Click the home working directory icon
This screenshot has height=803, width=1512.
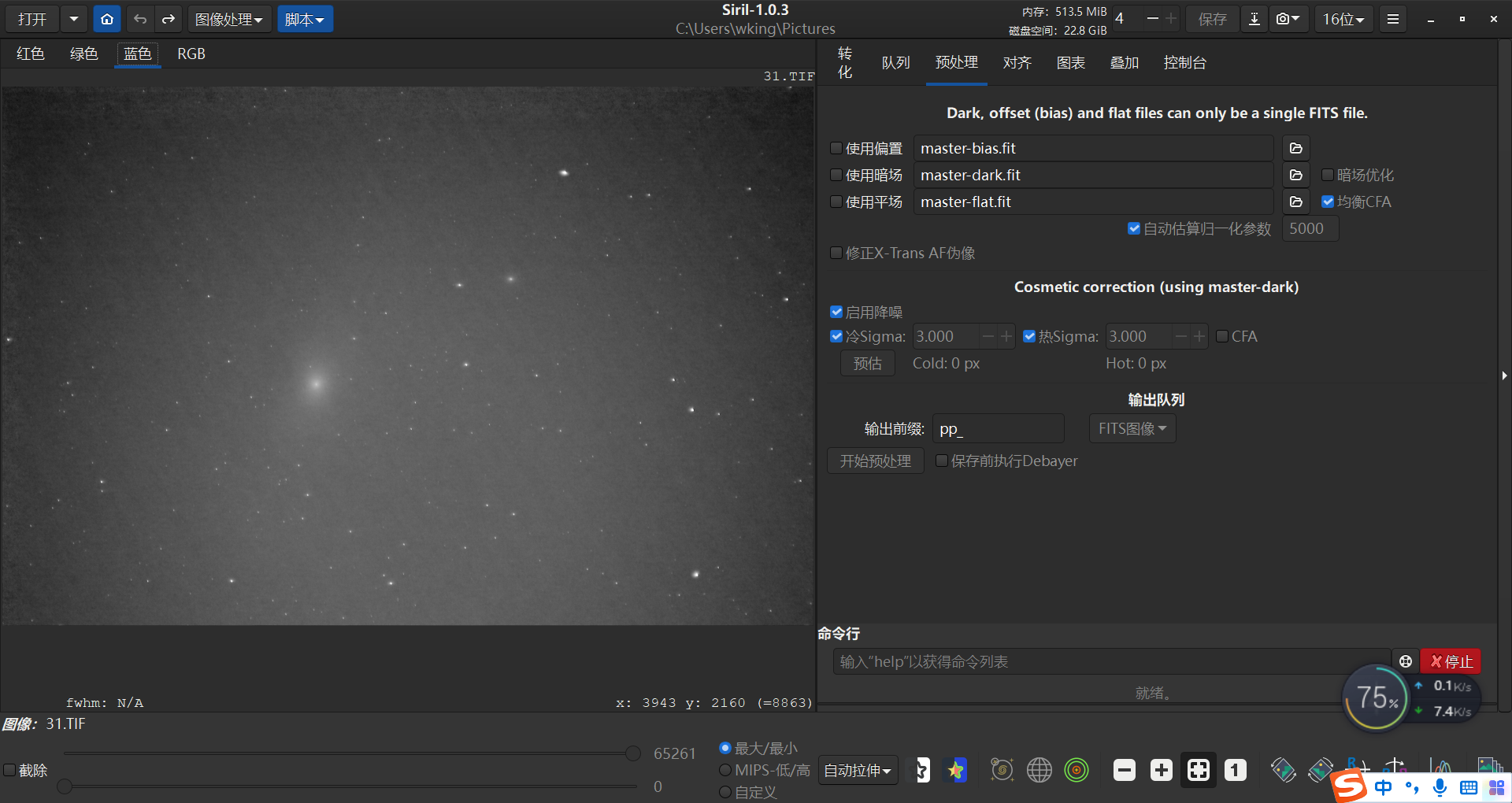(x=107, y=19)
